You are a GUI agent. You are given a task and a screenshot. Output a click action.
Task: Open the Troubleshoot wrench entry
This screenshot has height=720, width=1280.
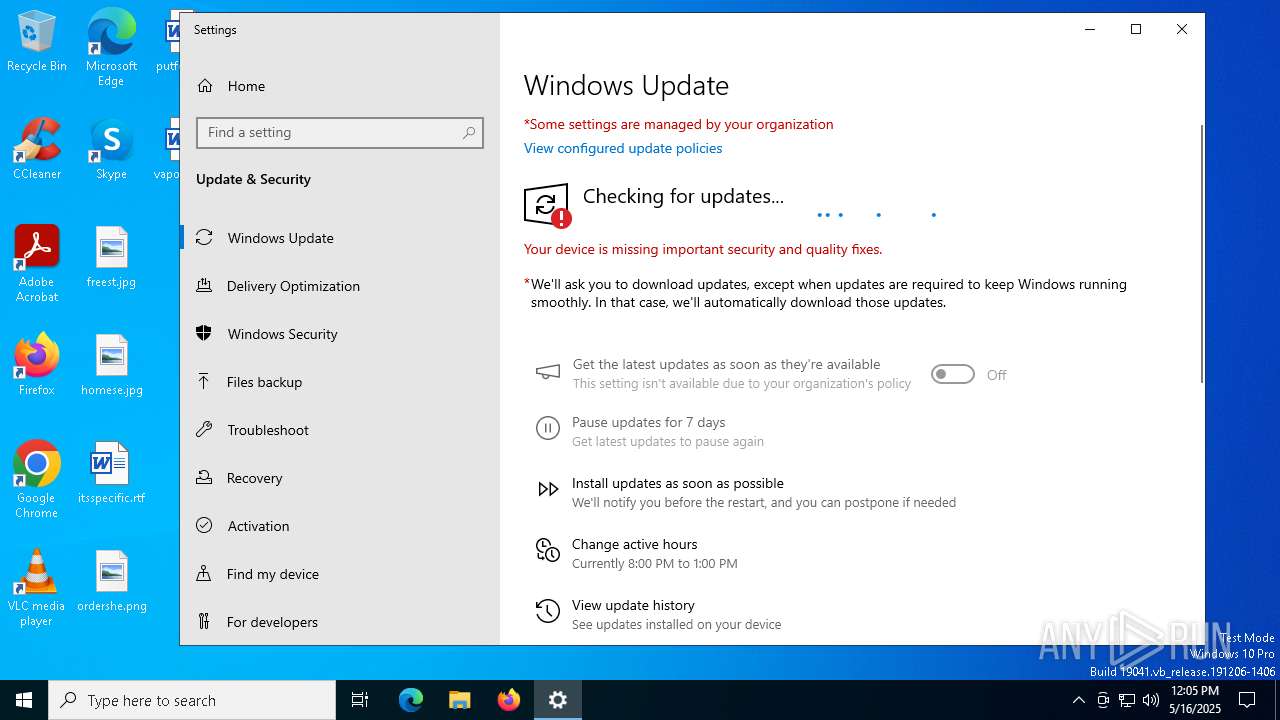tap(340, 430)
